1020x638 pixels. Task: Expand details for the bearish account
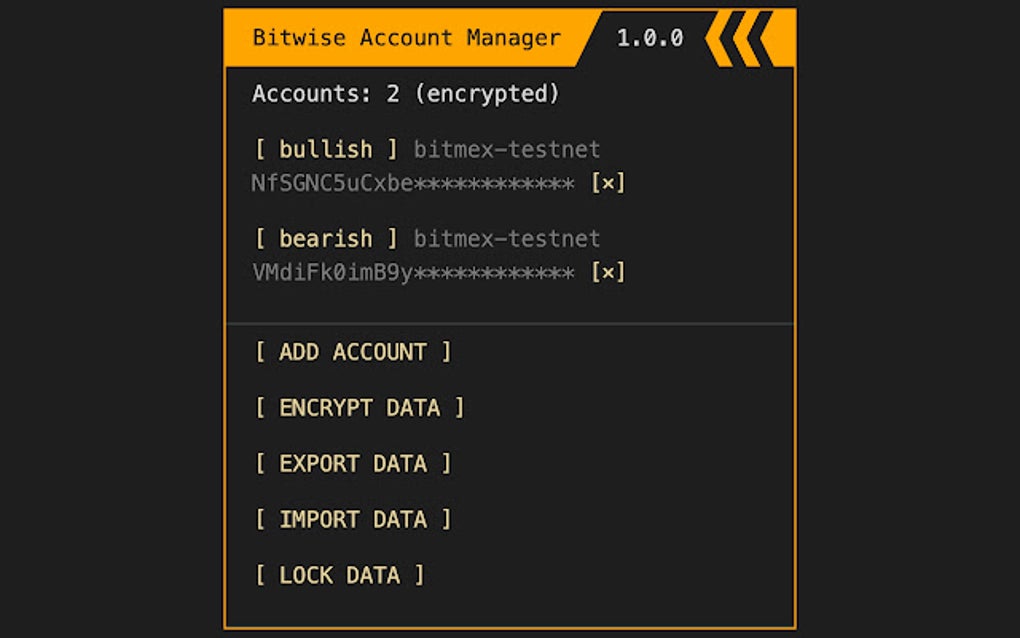[x=325, y=238]
